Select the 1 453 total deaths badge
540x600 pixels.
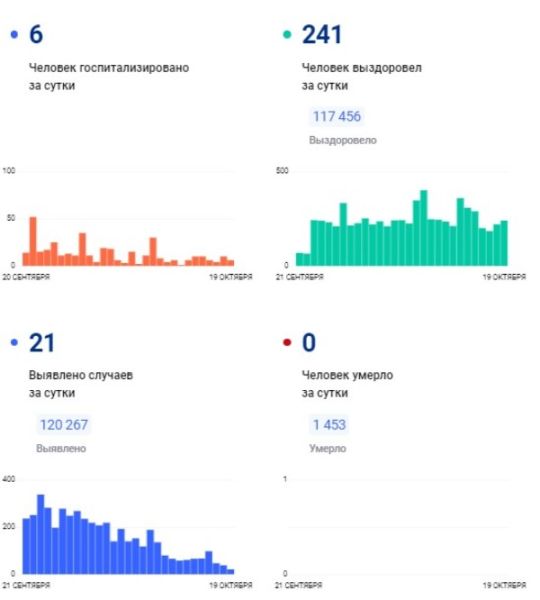[329, 425]
